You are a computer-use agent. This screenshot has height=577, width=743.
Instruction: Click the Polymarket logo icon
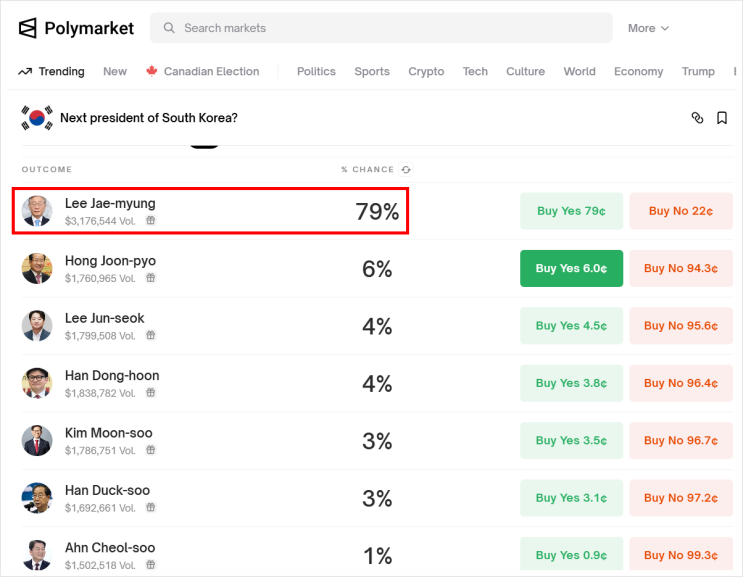tap(27, 28)
